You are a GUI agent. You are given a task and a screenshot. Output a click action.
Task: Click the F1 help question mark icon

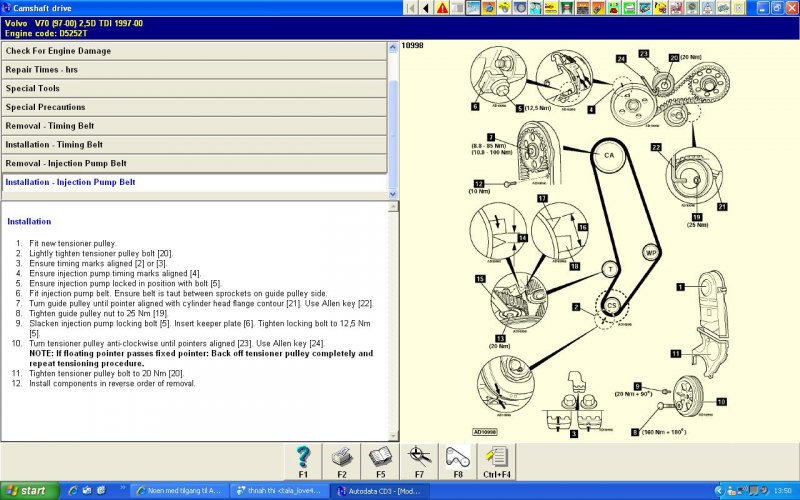pyautogui.click(x=303, y=457)
